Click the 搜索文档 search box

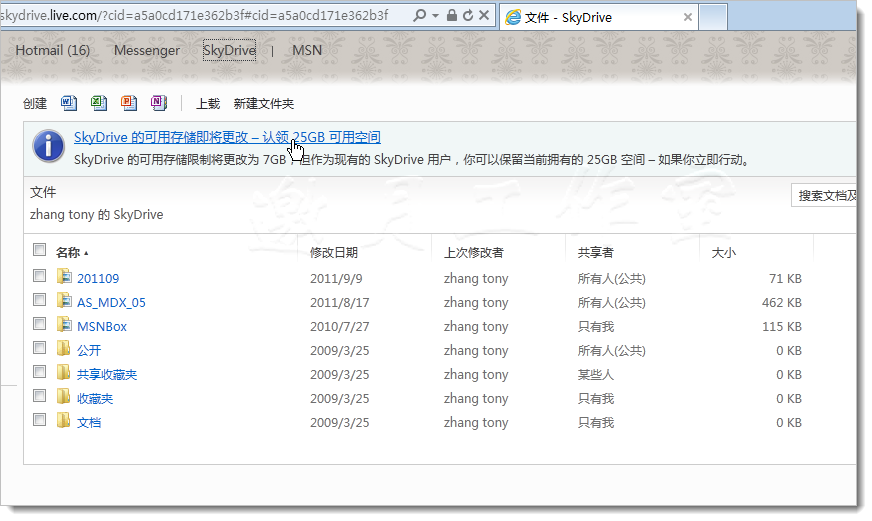click(824, 196)
